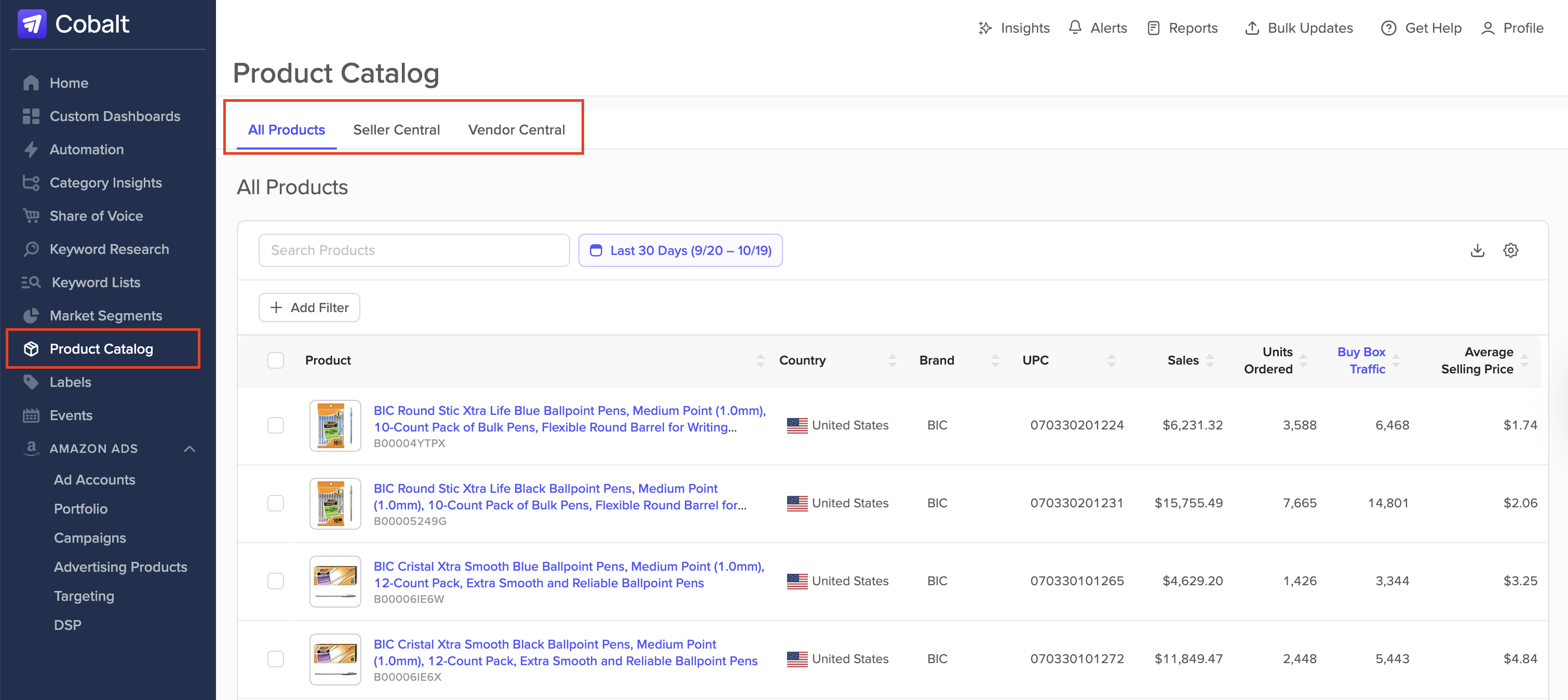The height and width of the screenshot is (700, 1568).
Task: Click the Share of Voice cart icon
Action: (31, 216)
